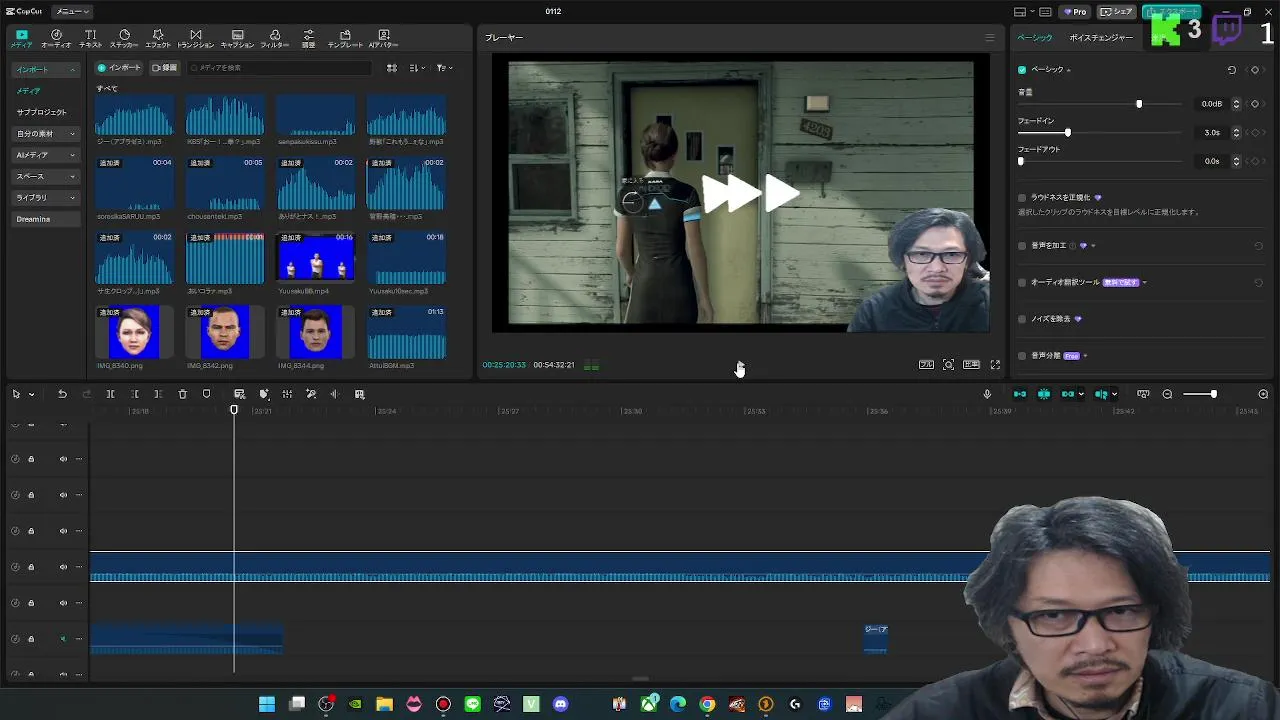This screenshot has height=720, width=1280.
Task: Click the フェードアウト slider handle
Action: tap(1021, 161)
